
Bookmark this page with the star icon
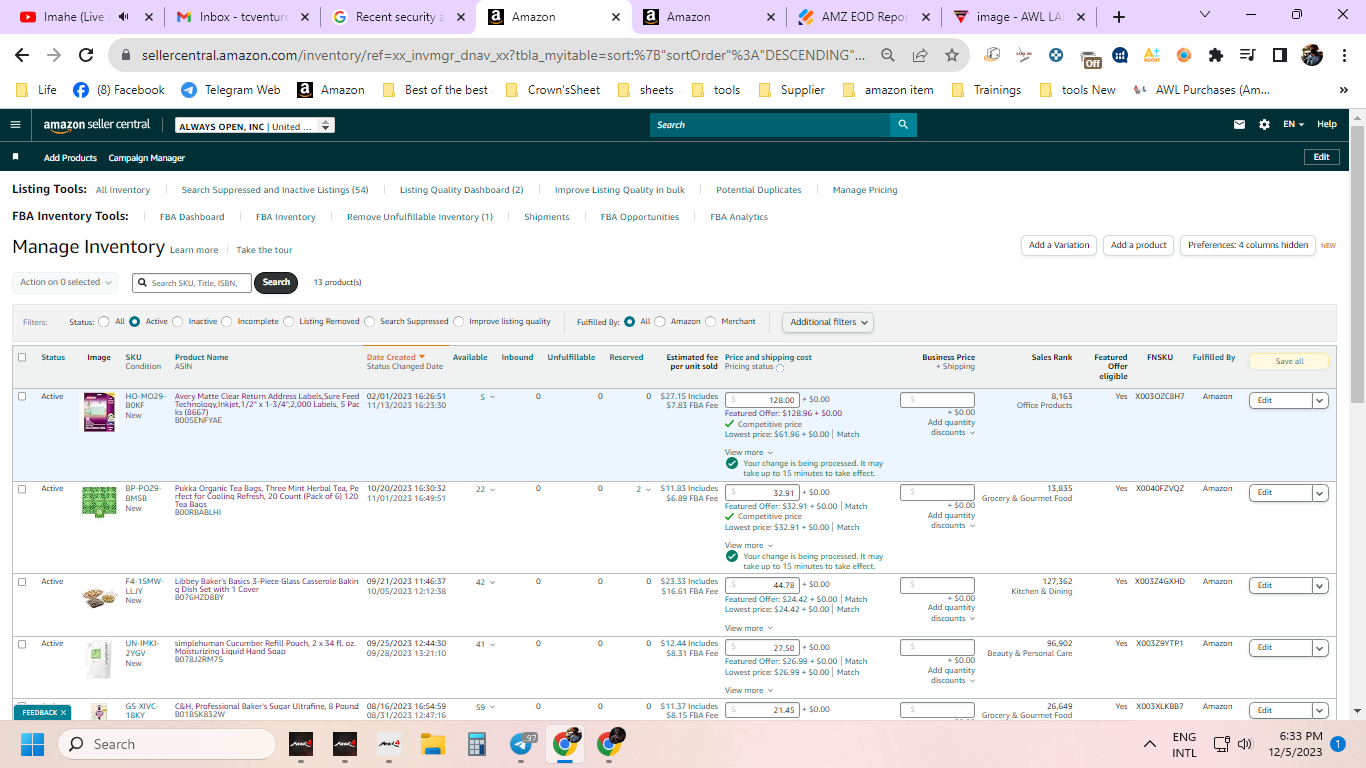pyautogui.click(x=952, y=55)
